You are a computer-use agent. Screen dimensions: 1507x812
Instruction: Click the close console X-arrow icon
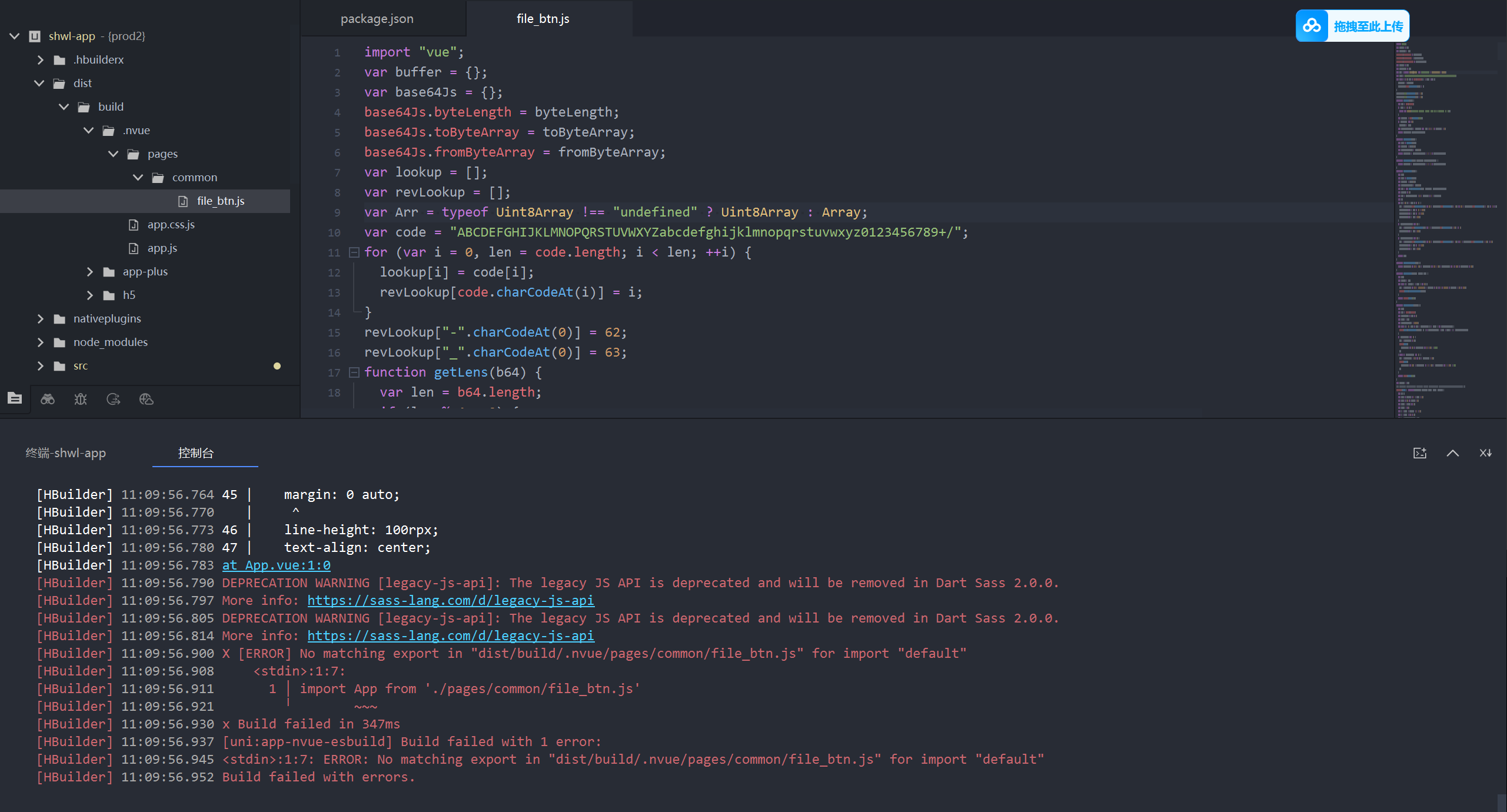(x=1485, y=453)
